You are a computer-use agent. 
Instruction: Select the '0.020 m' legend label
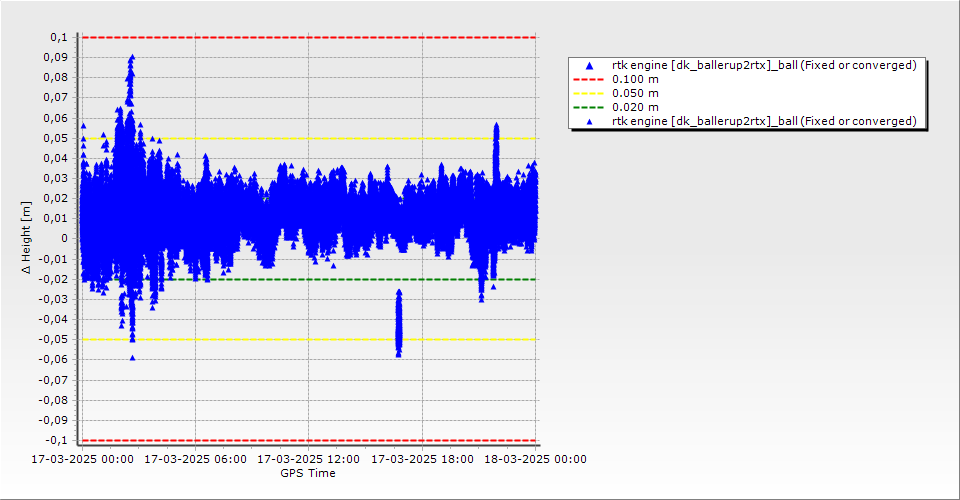[635, 108]
